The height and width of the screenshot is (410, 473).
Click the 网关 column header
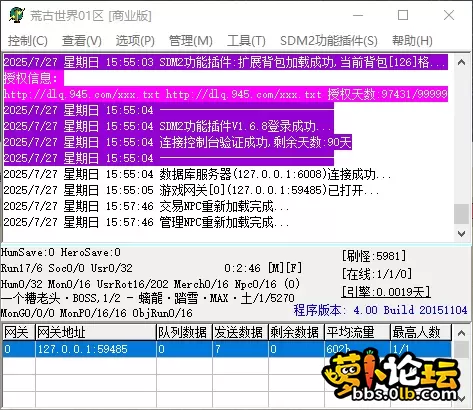[18, 332]
